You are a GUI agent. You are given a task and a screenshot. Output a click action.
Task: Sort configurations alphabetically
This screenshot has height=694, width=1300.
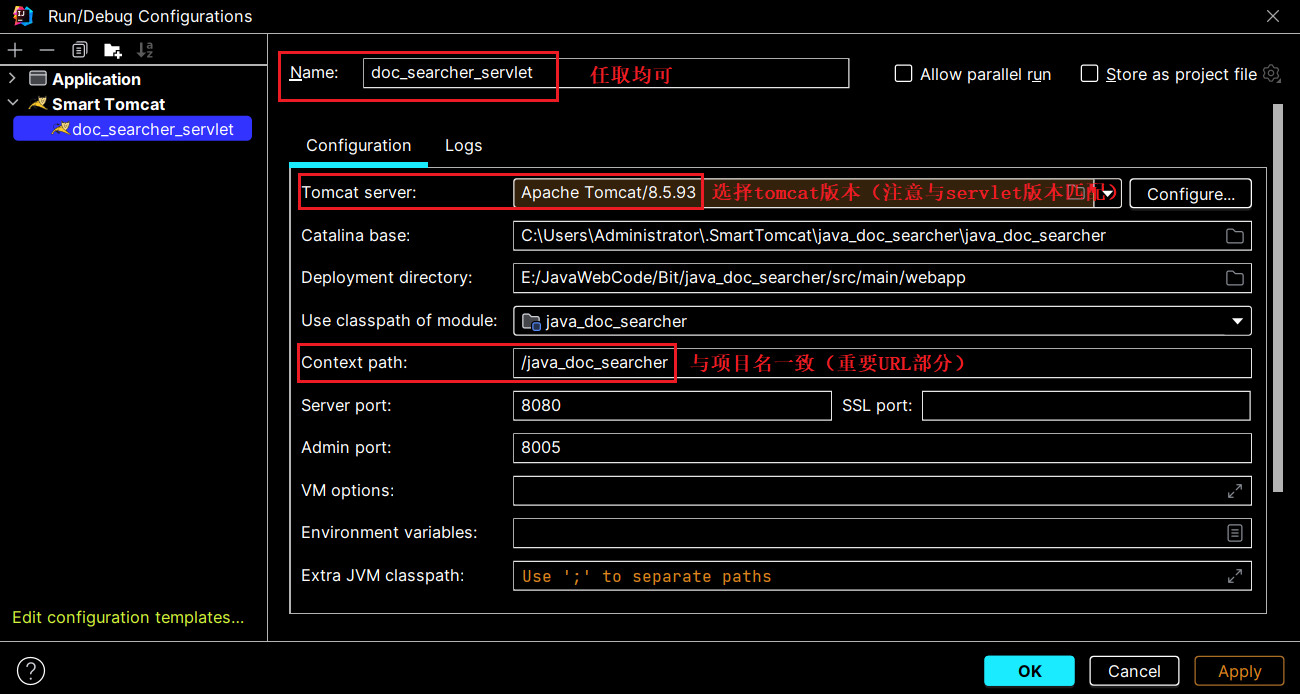145,50
